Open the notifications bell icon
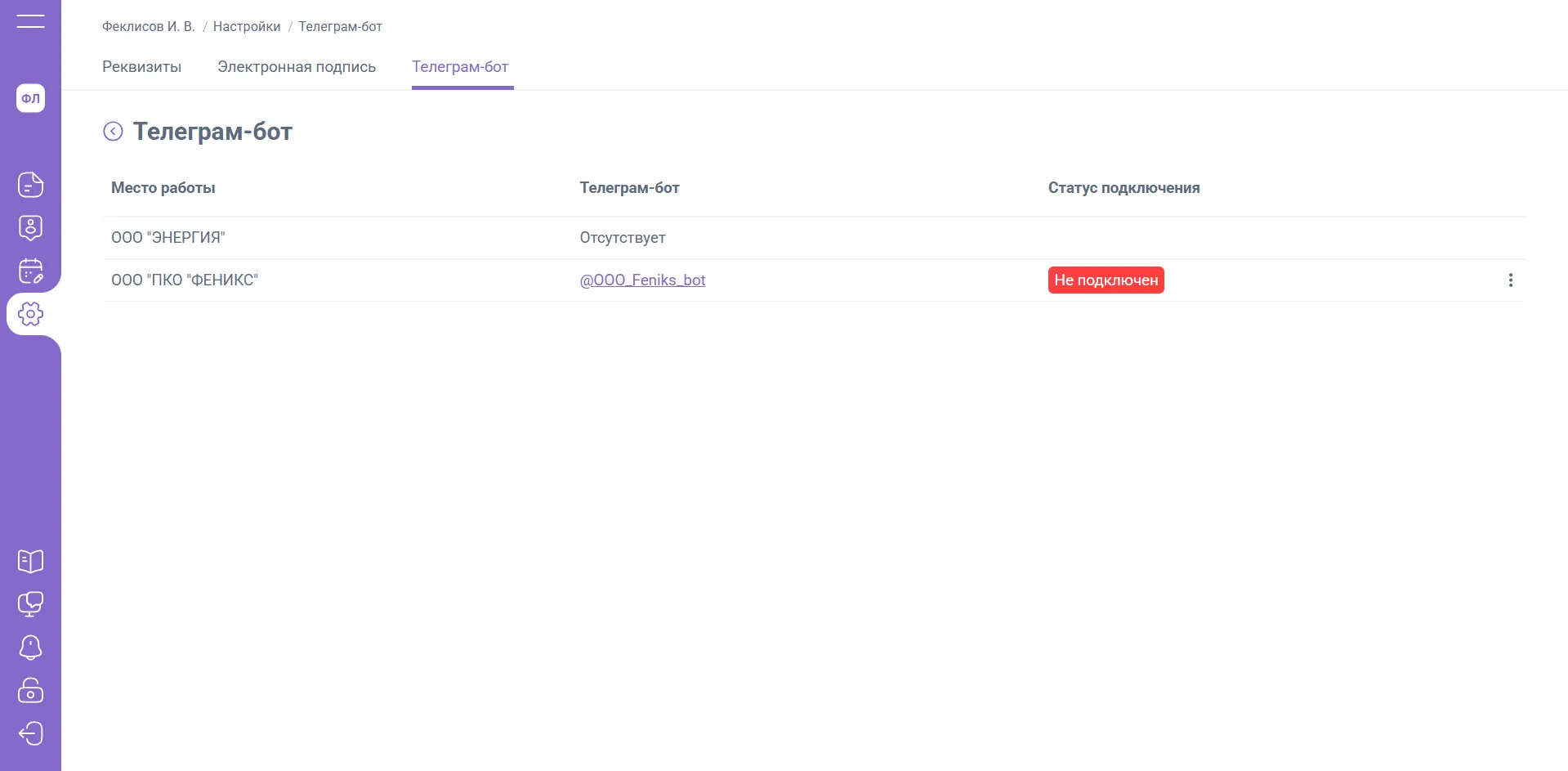 click(30, 648)
